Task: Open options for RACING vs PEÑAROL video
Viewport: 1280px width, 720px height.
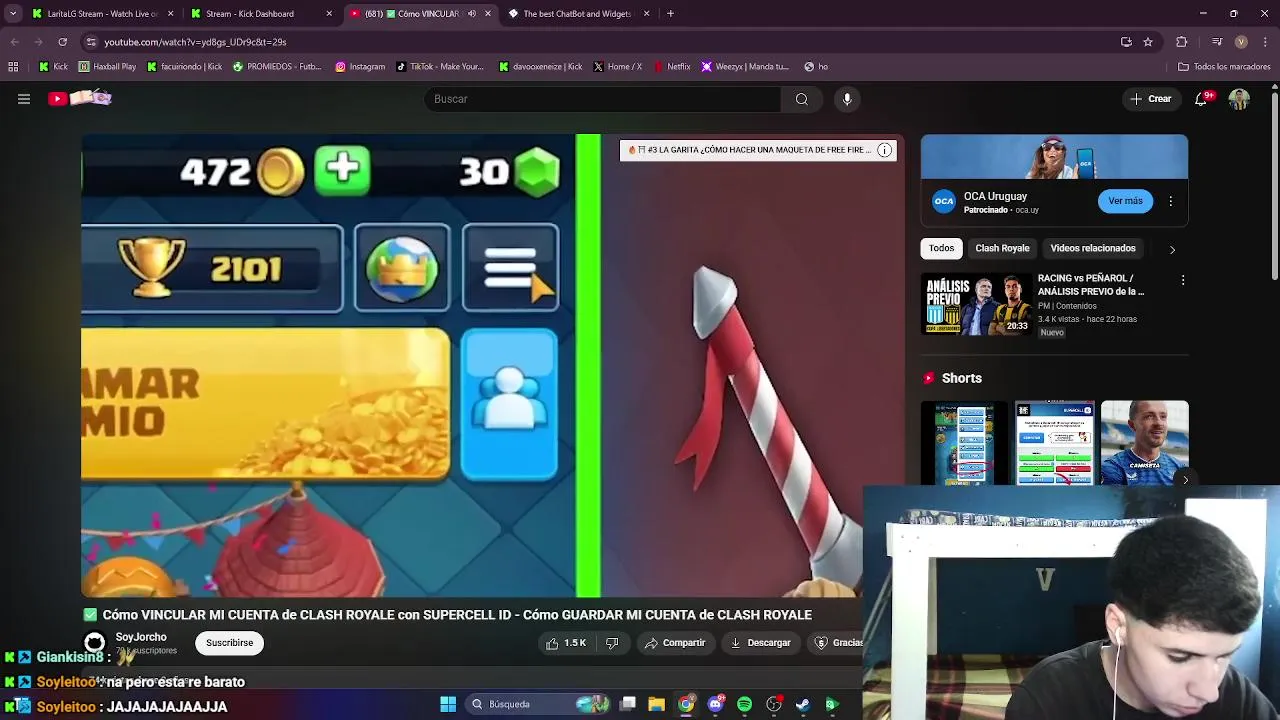Action: pyautogui.click(x=1183, y=281)
